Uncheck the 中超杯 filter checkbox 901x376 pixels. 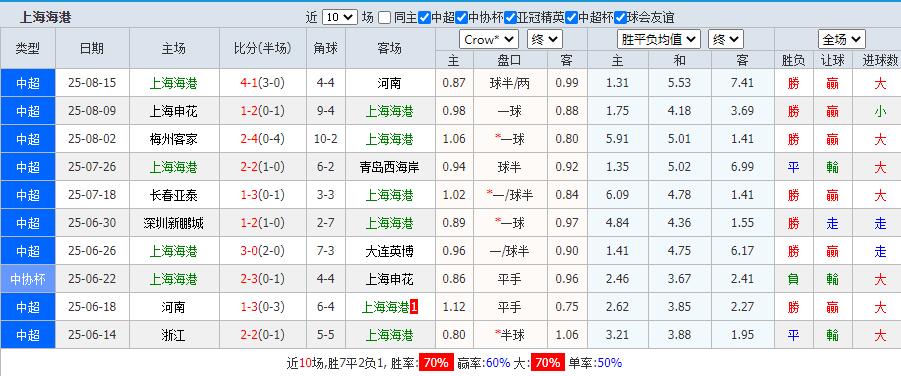(571, 17)
